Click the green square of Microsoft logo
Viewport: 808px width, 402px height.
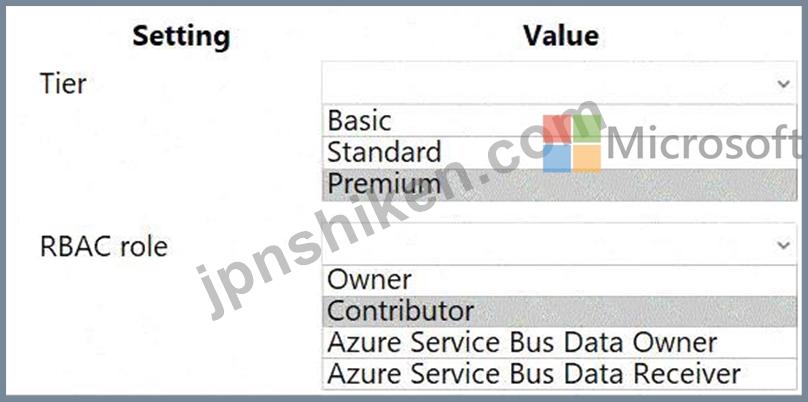pyautogui.click(x=587, y=129)
